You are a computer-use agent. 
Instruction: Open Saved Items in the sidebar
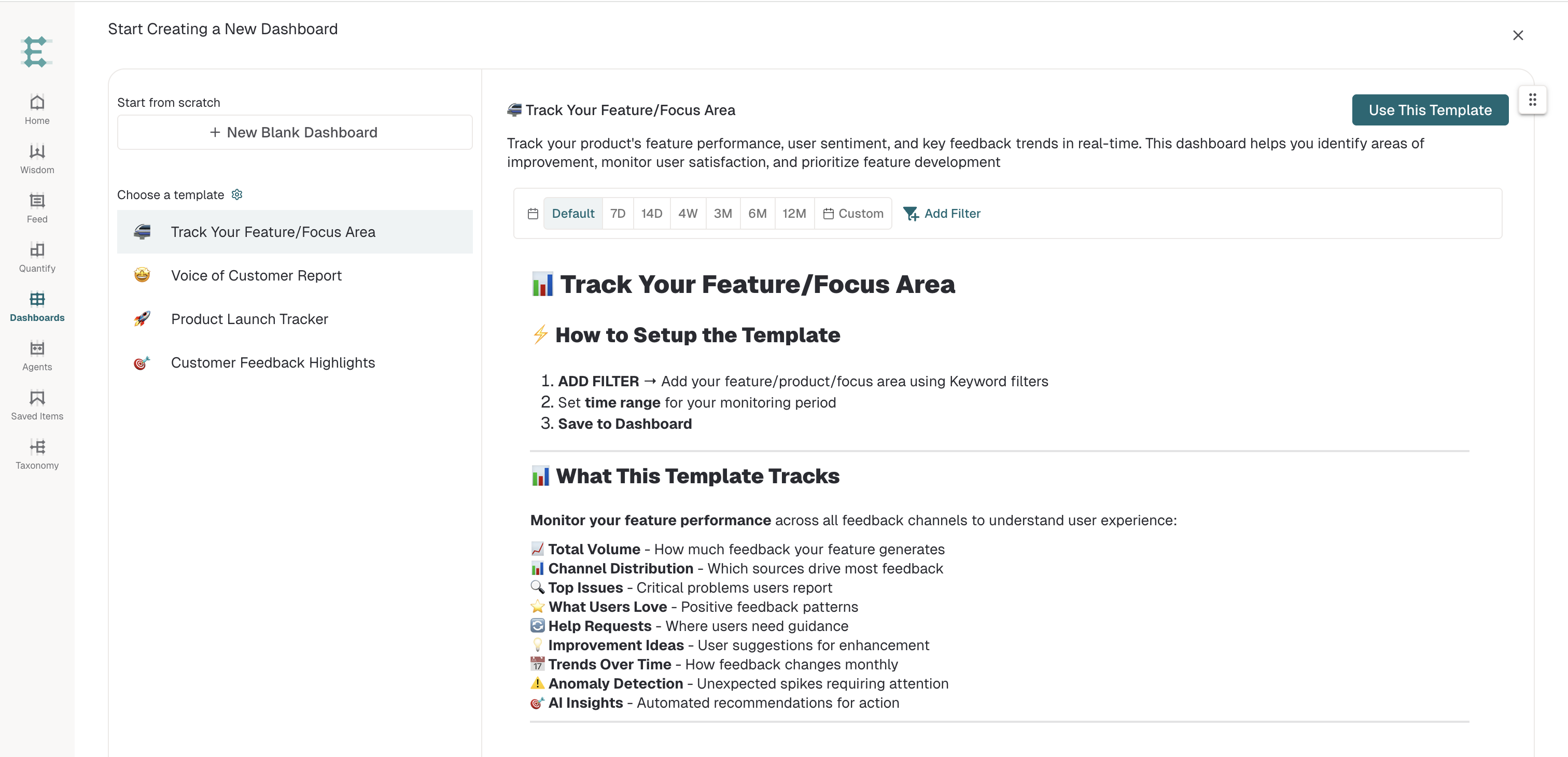pyautogui.click(x=37, y=405)
